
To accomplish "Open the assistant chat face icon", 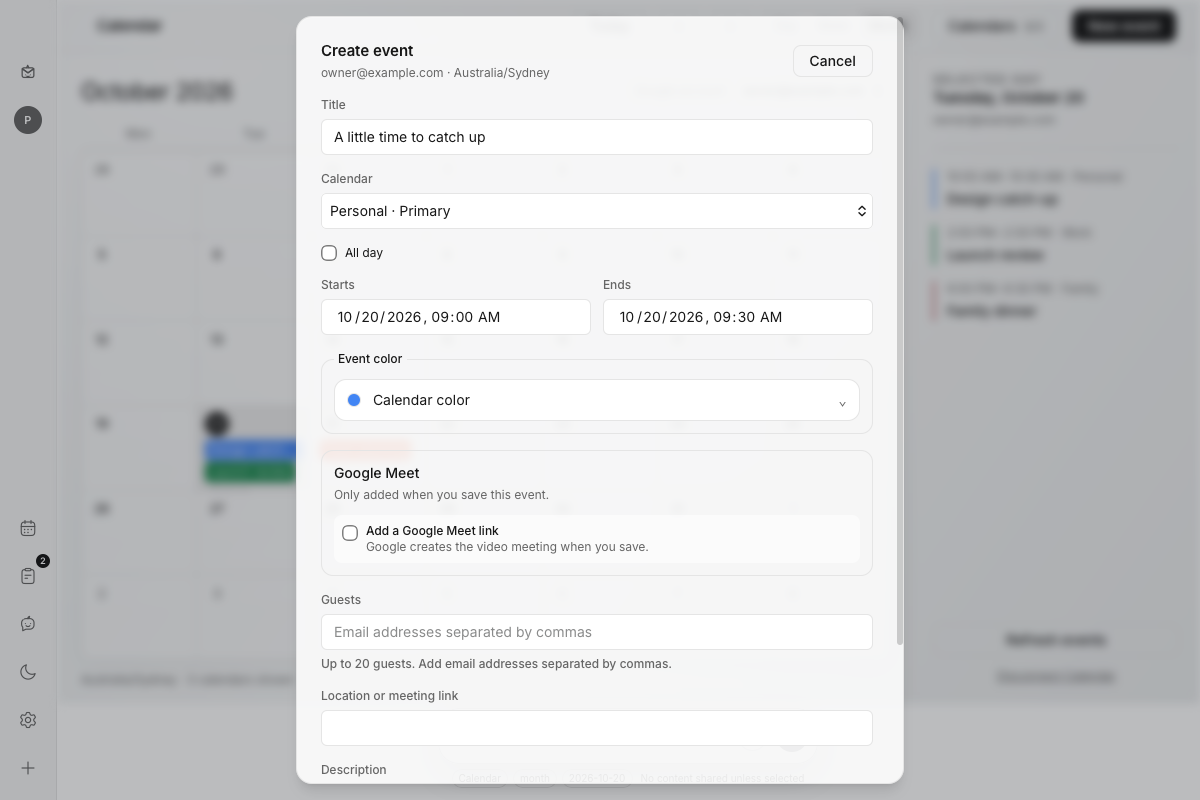I will tap(28, 624).
